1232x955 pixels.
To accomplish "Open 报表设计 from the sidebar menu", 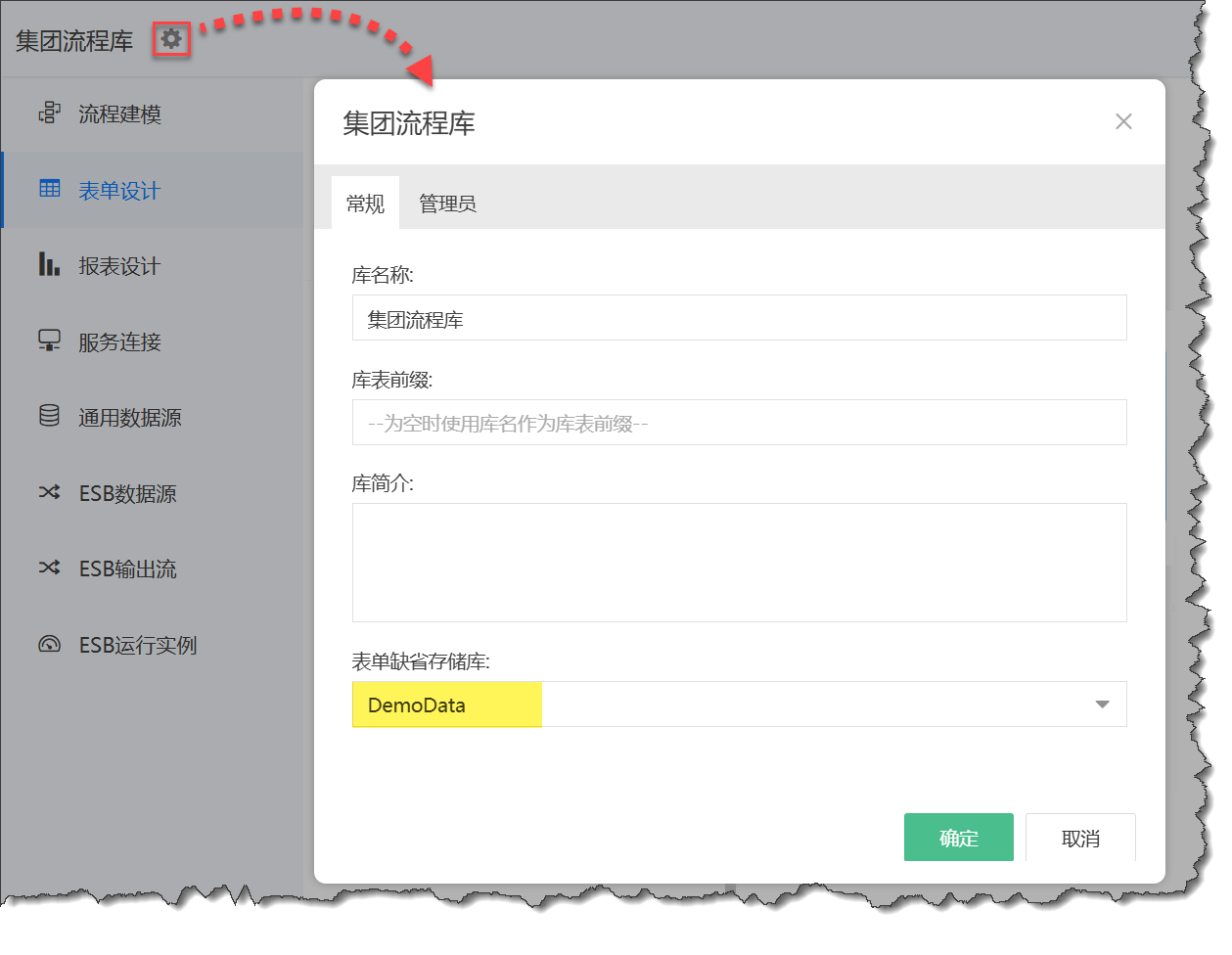I will pyautogui.click(x=119, y=266).
